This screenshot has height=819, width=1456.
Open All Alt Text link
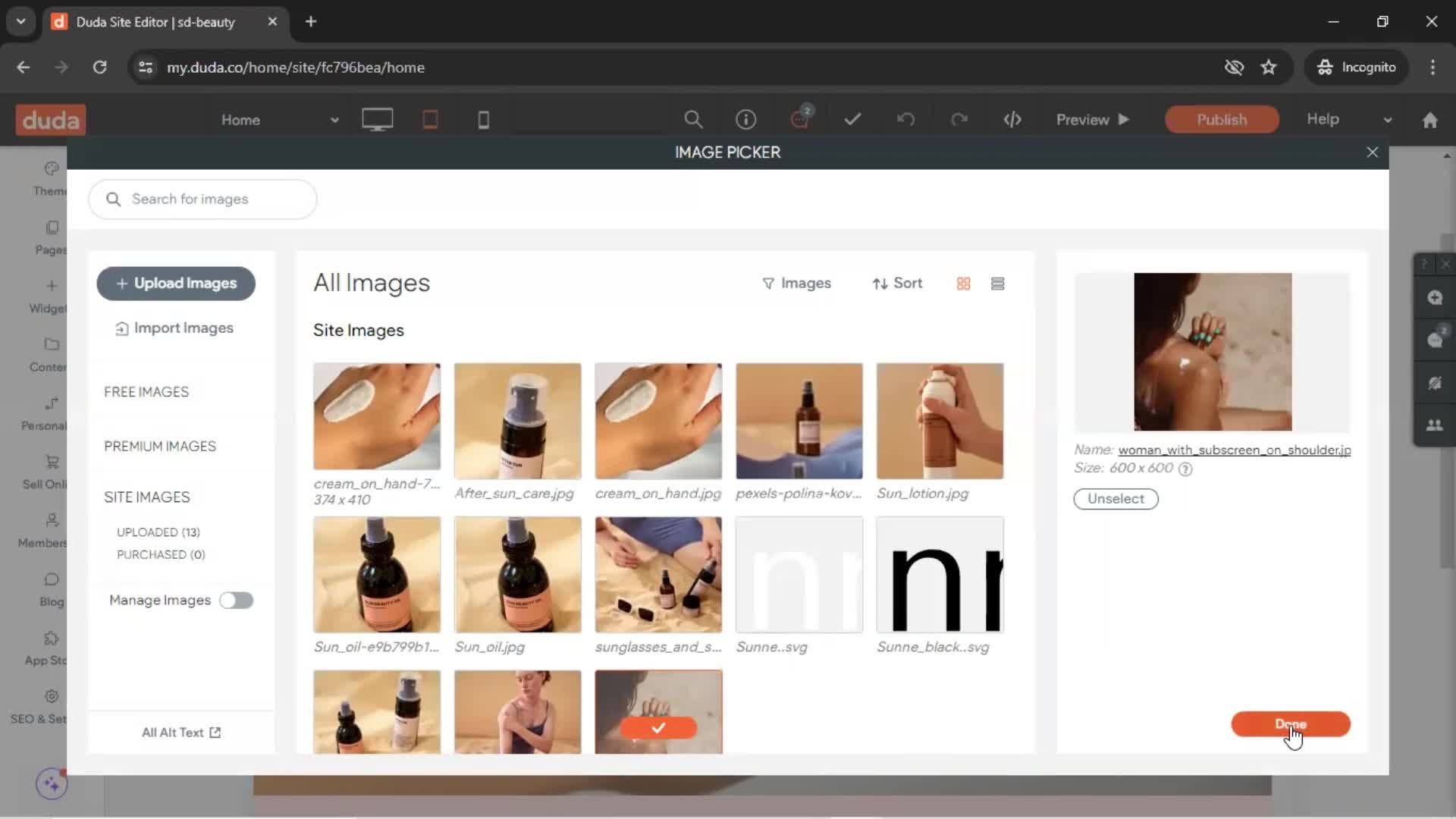(181, 733)
